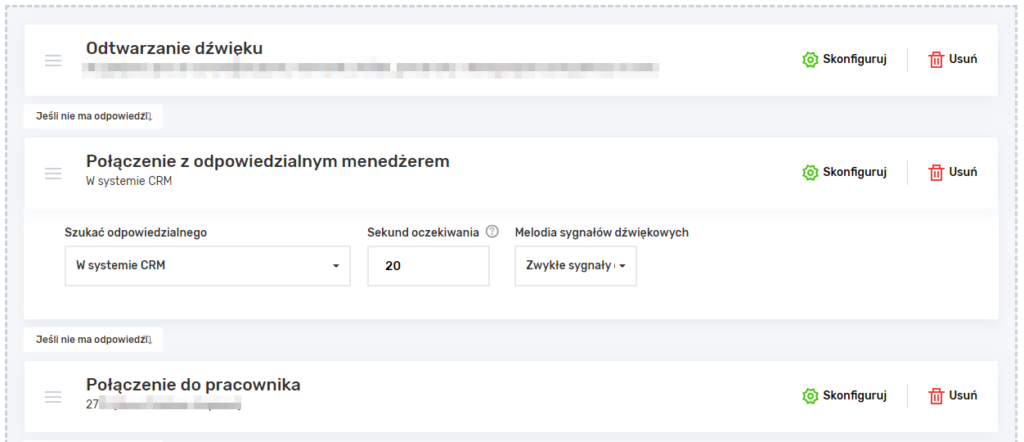Click trash icon in Połączenie do pracownika row

tap(936, 396)
